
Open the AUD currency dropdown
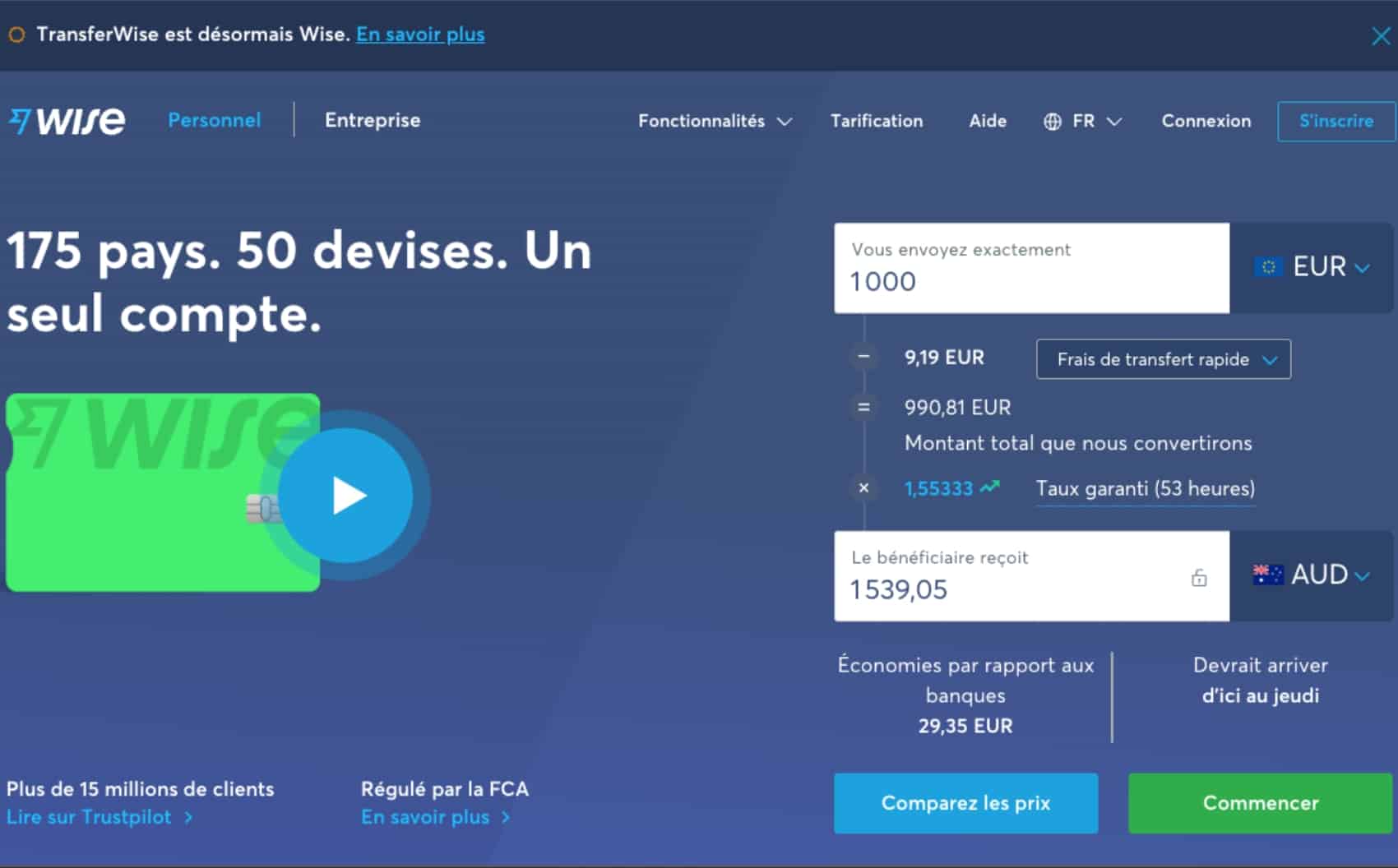1312,575
